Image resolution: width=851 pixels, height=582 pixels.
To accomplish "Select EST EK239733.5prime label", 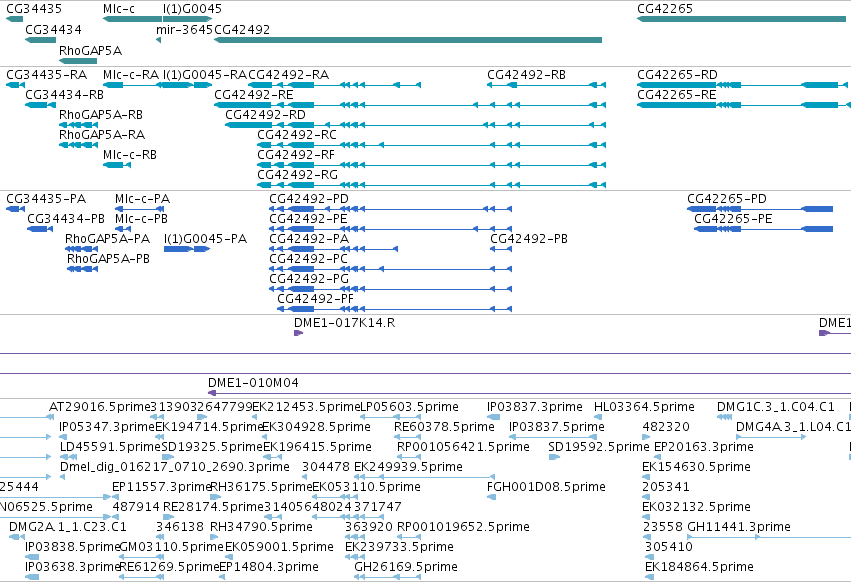I will (x=399, y=547).
